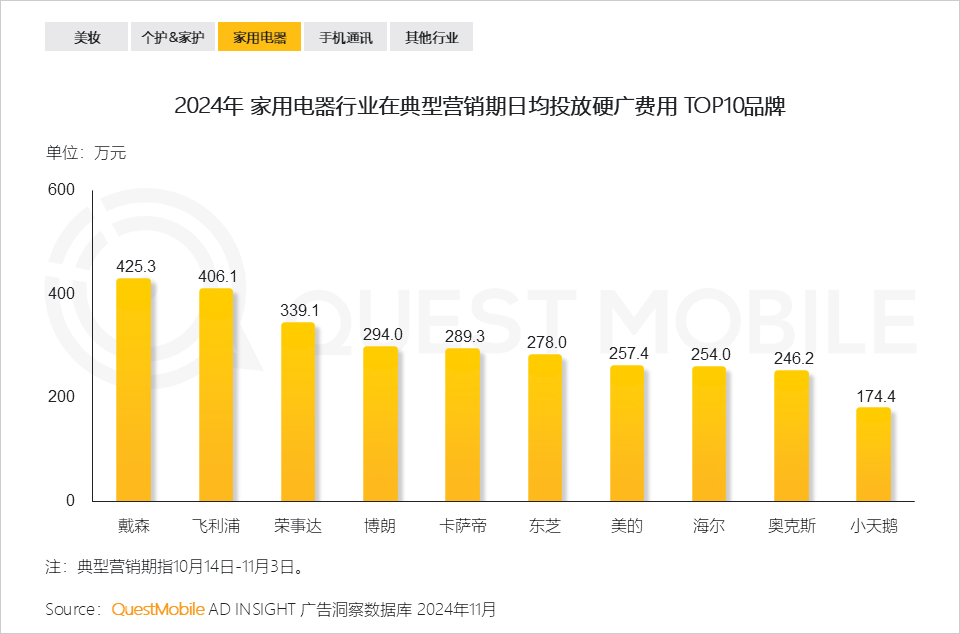
Task: Click the 600 y-axis tick label
Action: [61, 190]
